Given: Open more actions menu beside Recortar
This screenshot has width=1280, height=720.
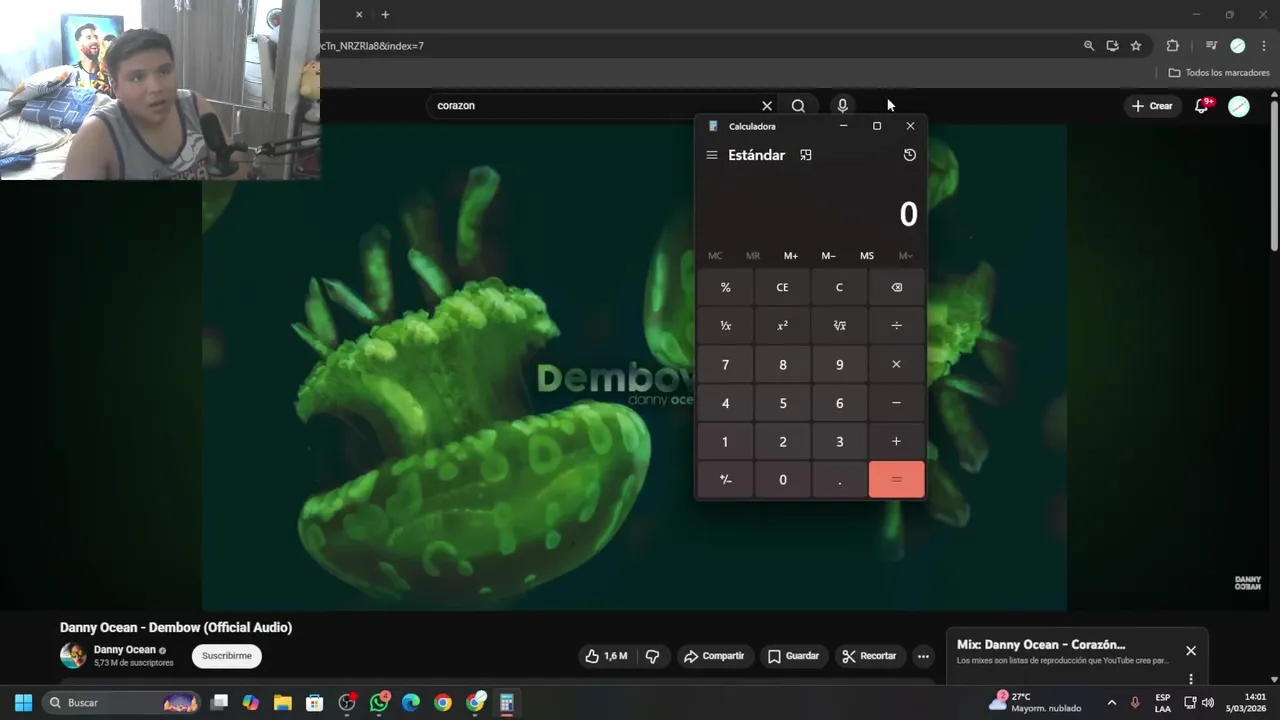Looking at the screenshot, I should coord(923,656).
